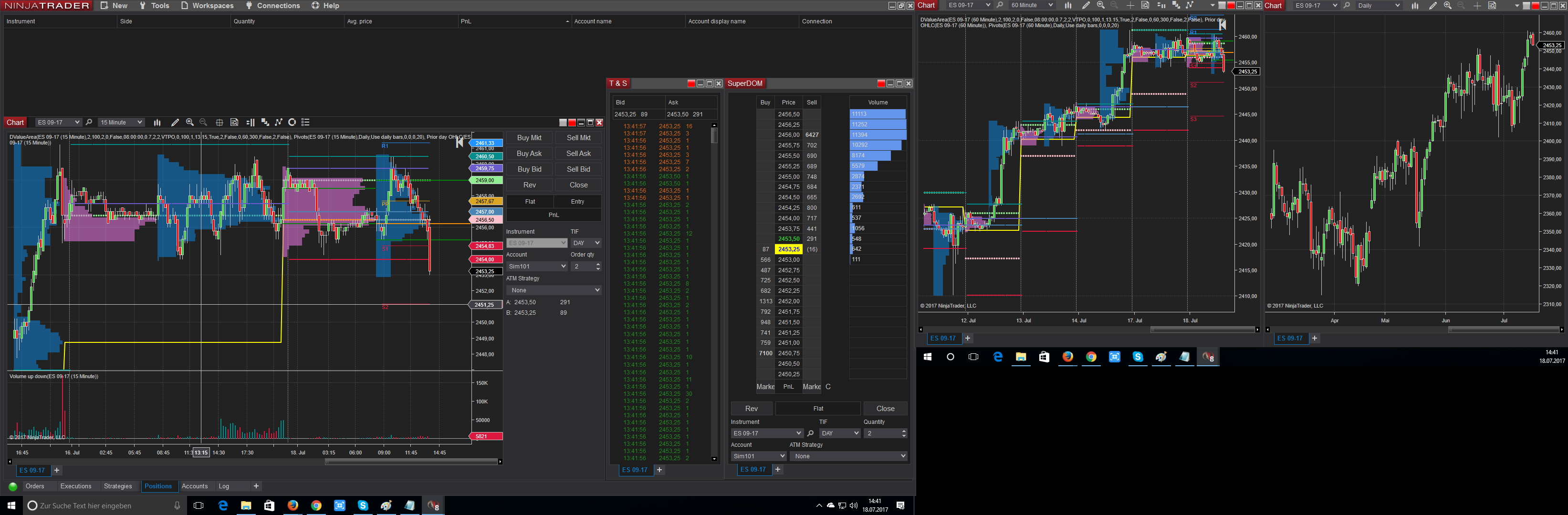Open the Tools menu
This screenshot has width=1568, height=515.
tap(155, 5)
